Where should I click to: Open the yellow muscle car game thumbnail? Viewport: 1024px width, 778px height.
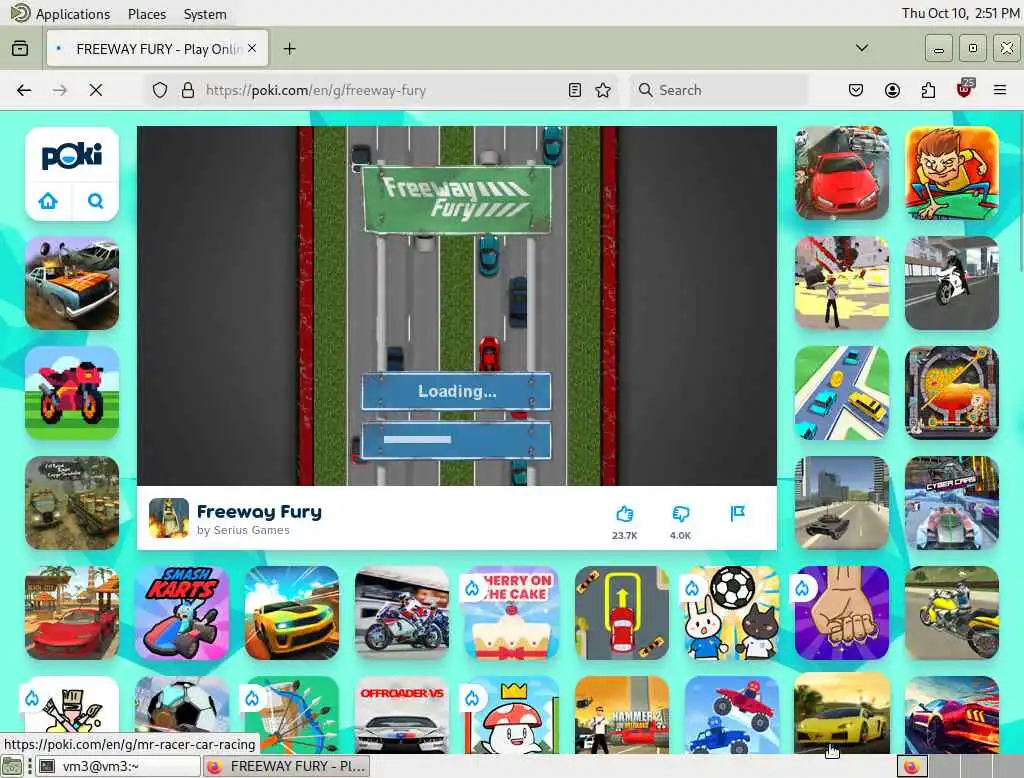point(292,613)
